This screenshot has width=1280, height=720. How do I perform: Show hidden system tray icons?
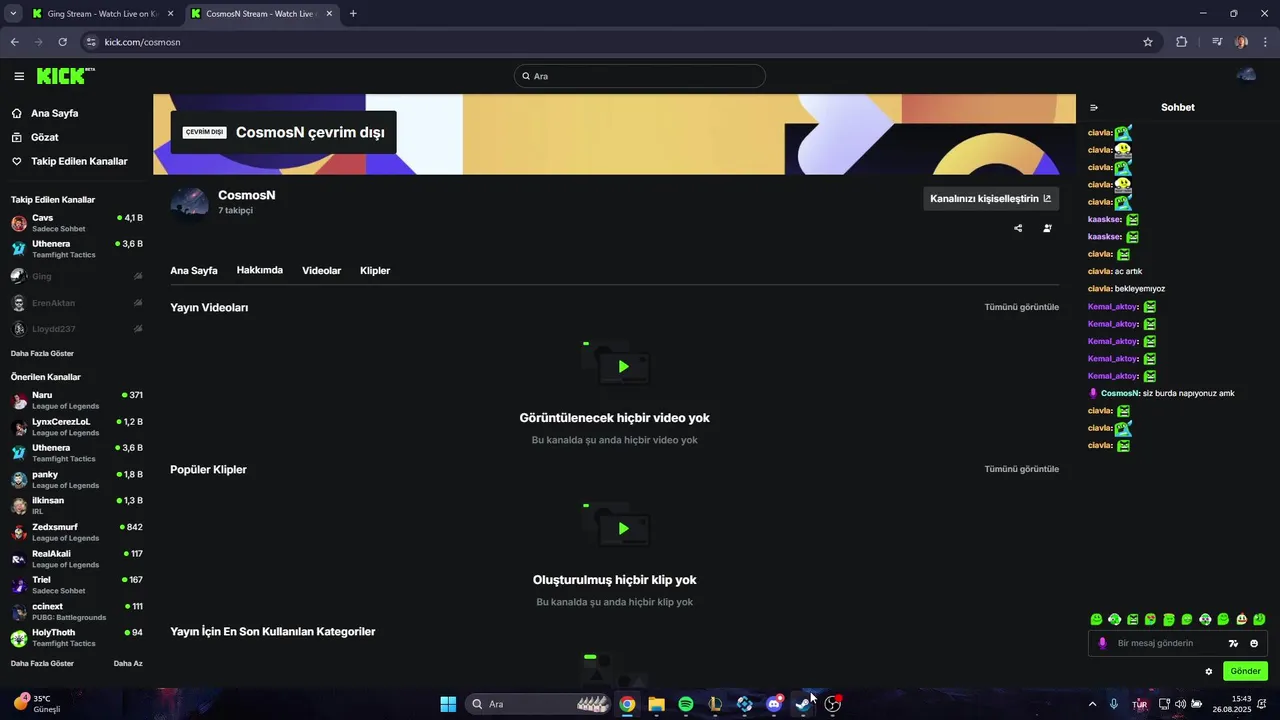1092,704
